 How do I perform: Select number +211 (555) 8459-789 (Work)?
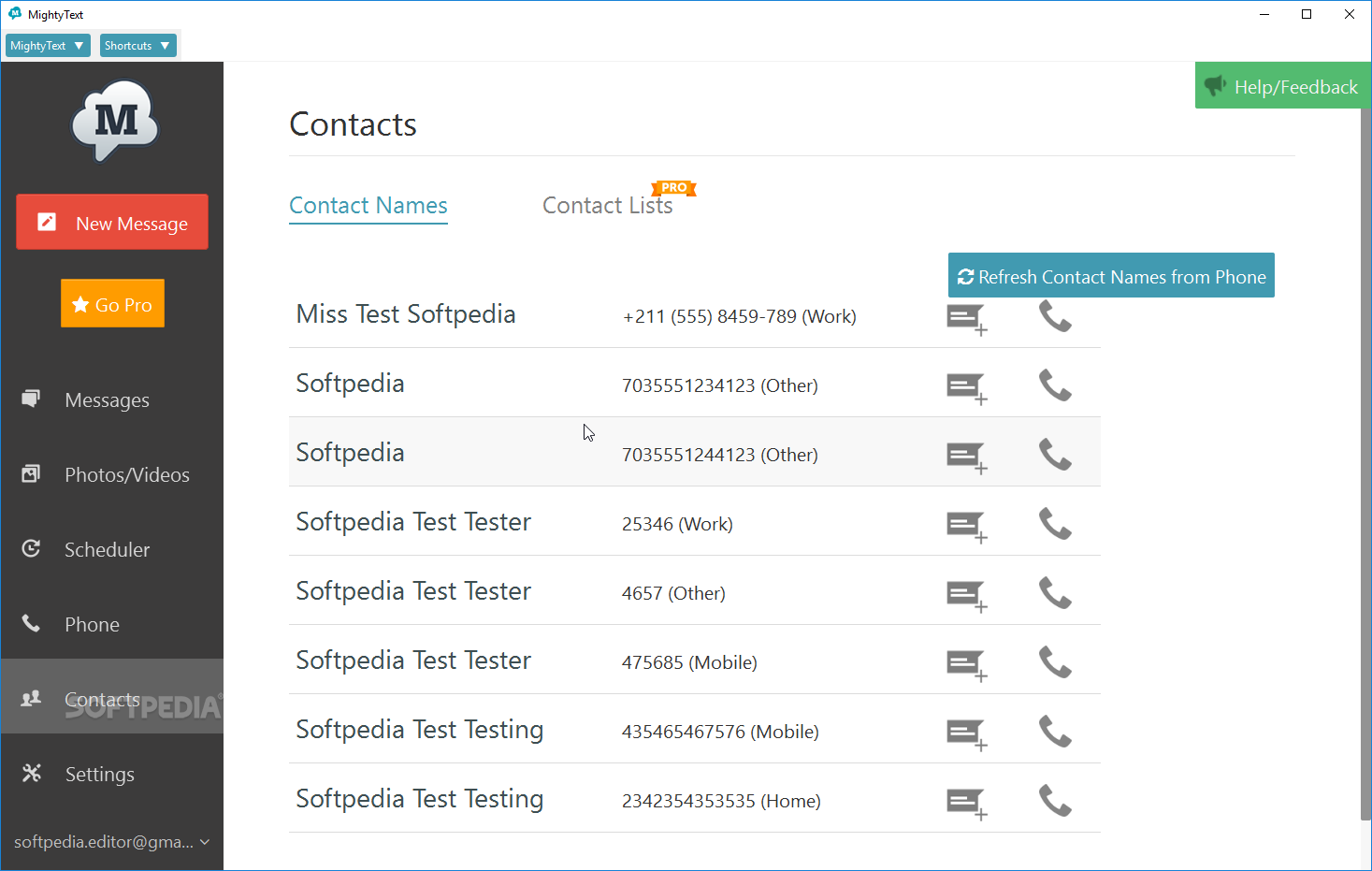coord(740,316)
